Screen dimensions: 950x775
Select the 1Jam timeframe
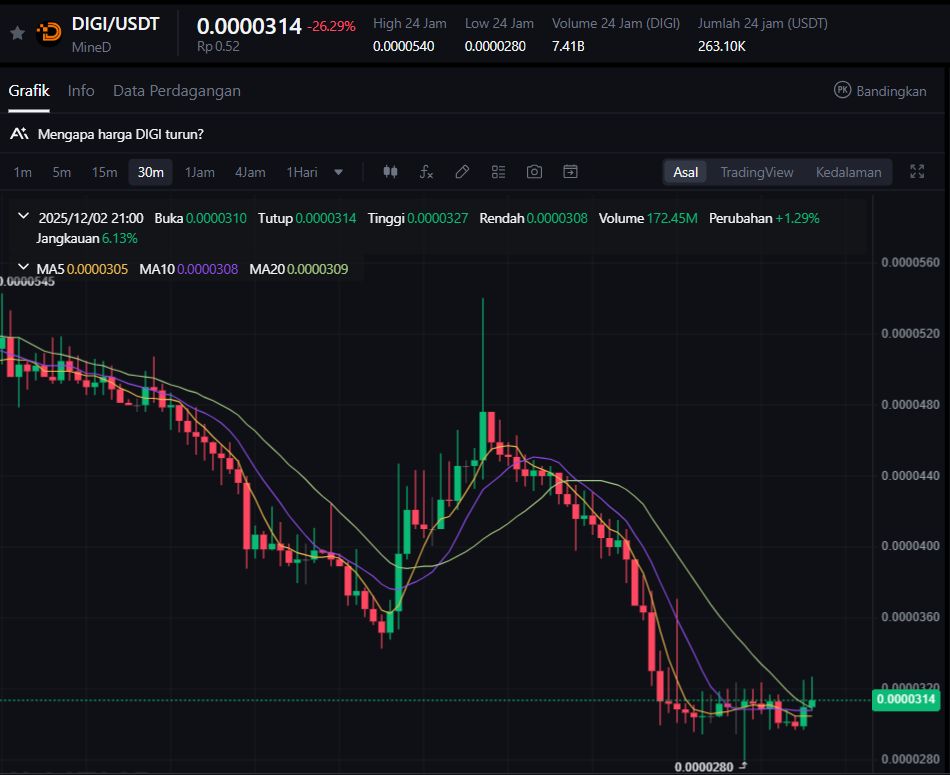click(x=199, y=172)
